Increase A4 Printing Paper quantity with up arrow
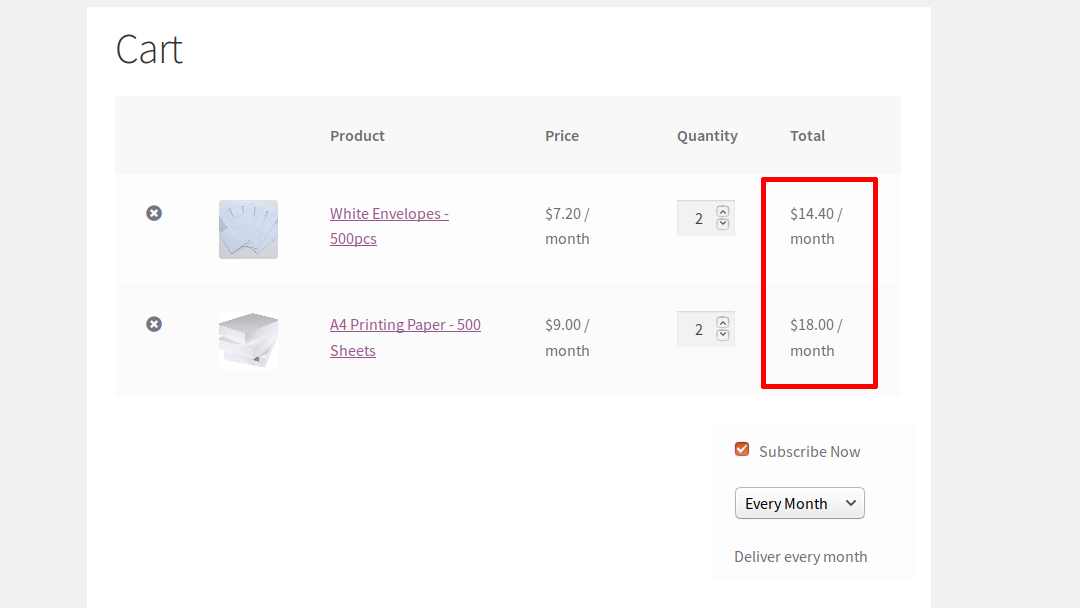 point(723,322)
